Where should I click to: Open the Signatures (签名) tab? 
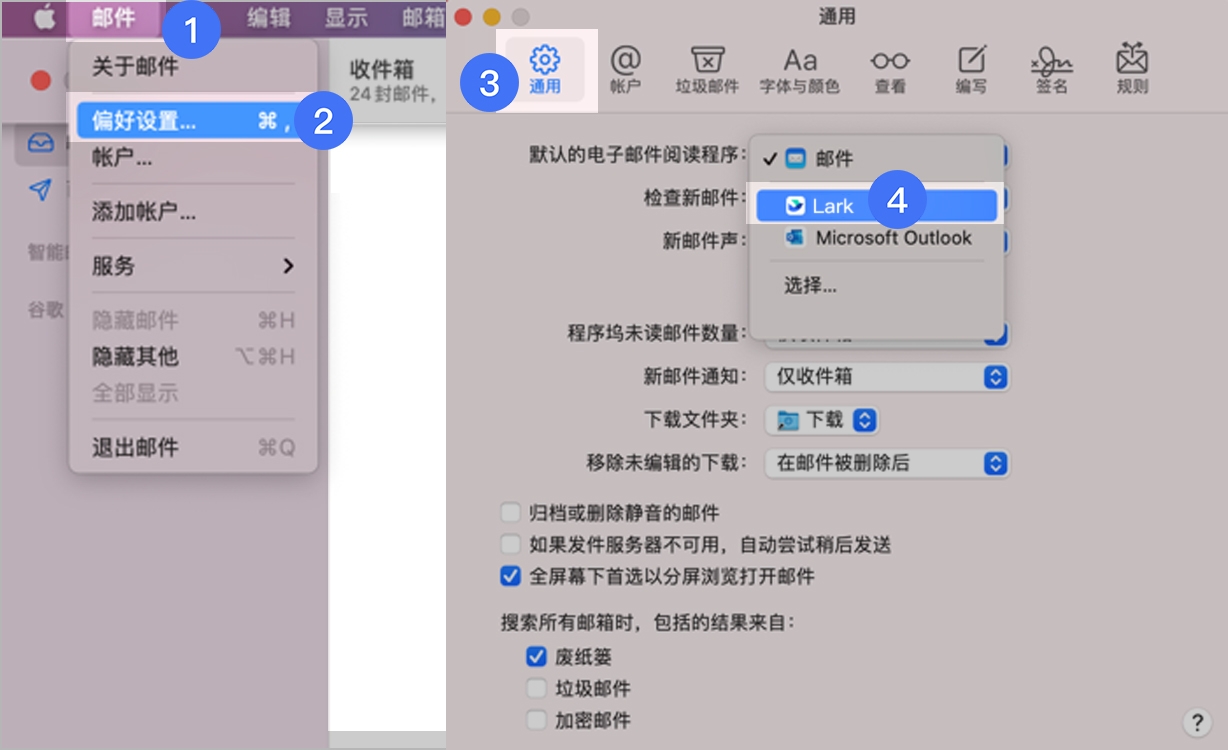1052,69
